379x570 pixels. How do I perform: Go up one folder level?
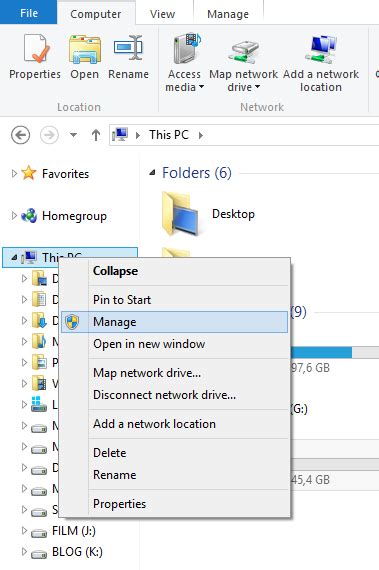[96, 135]
